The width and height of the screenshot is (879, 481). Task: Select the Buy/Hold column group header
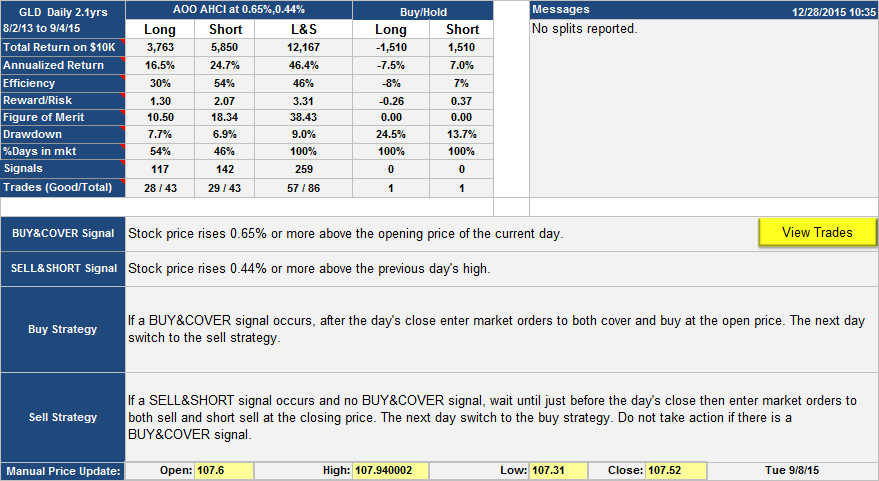(423, 10)
